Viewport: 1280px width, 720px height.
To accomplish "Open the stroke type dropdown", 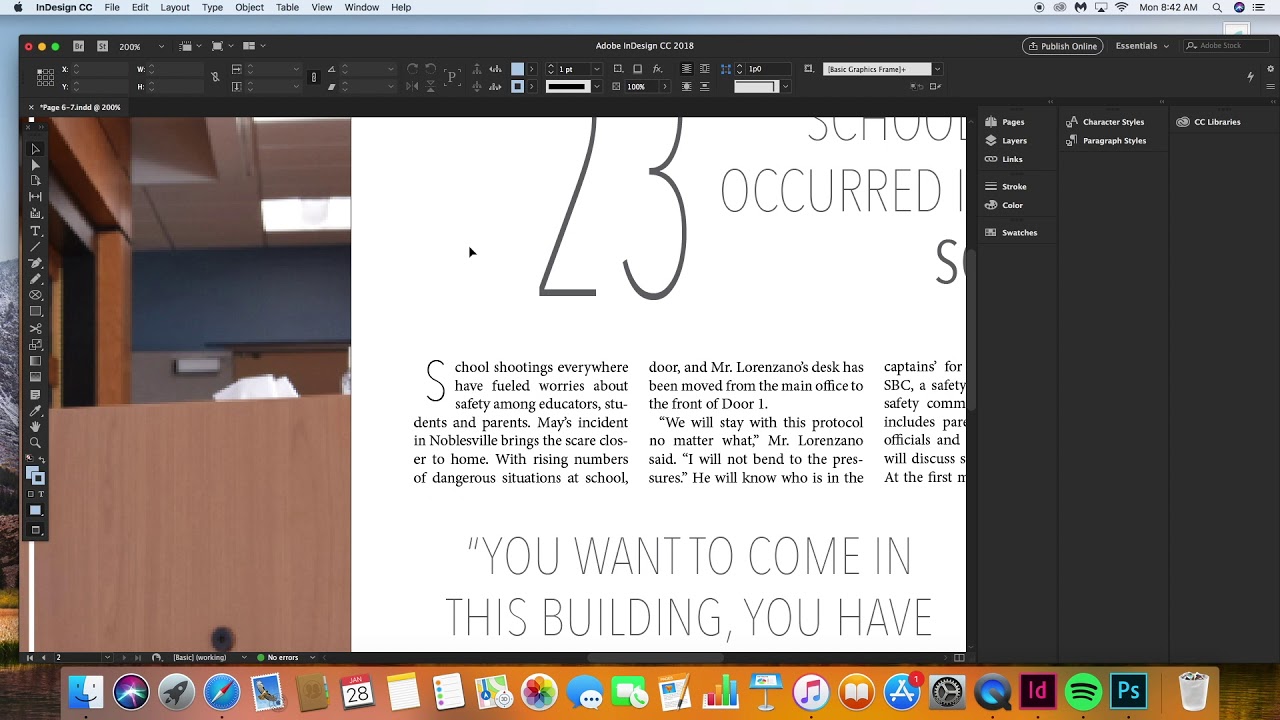I will point(597,86).
